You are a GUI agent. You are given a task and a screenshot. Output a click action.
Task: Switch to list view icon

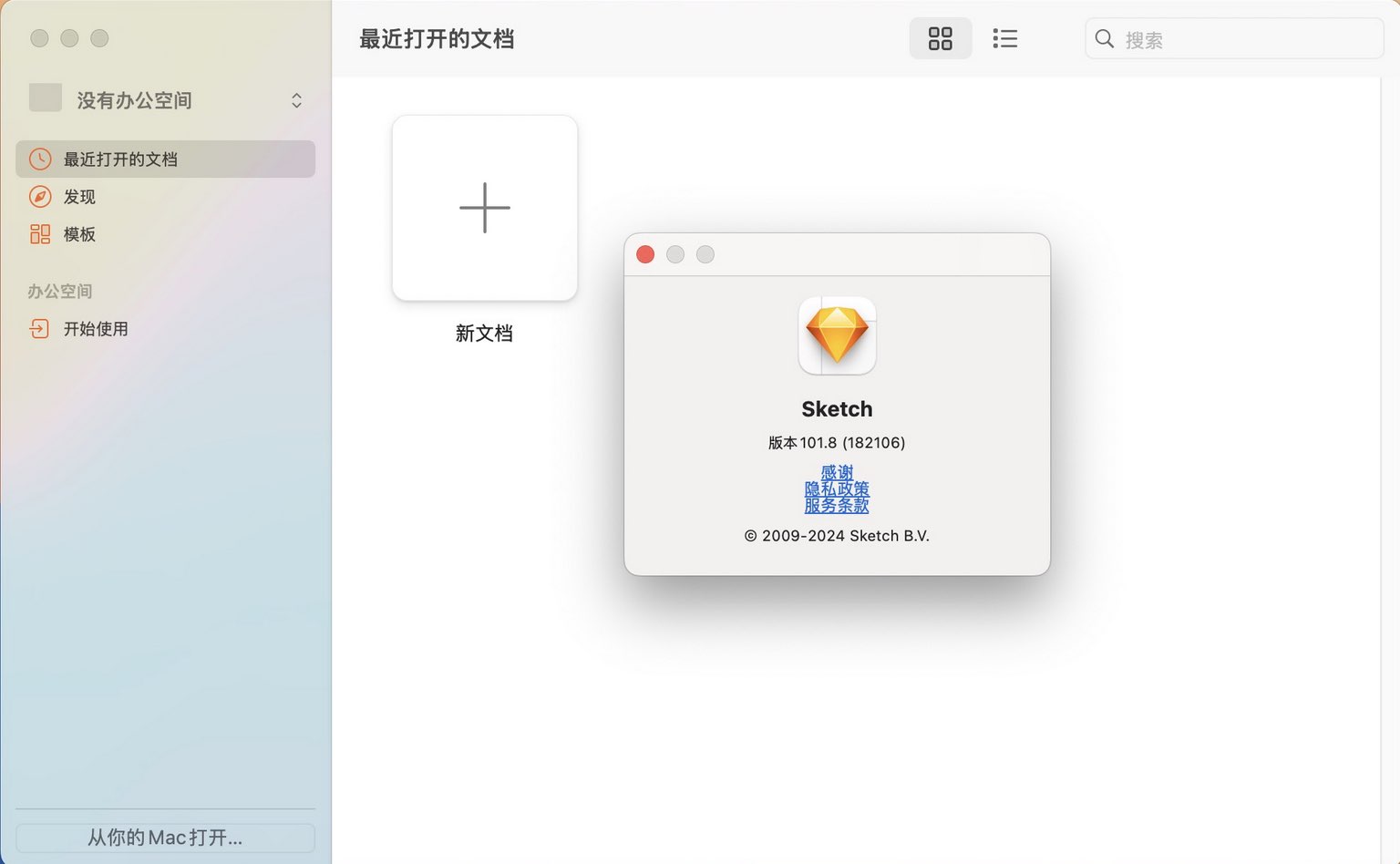click(1004, 38)
